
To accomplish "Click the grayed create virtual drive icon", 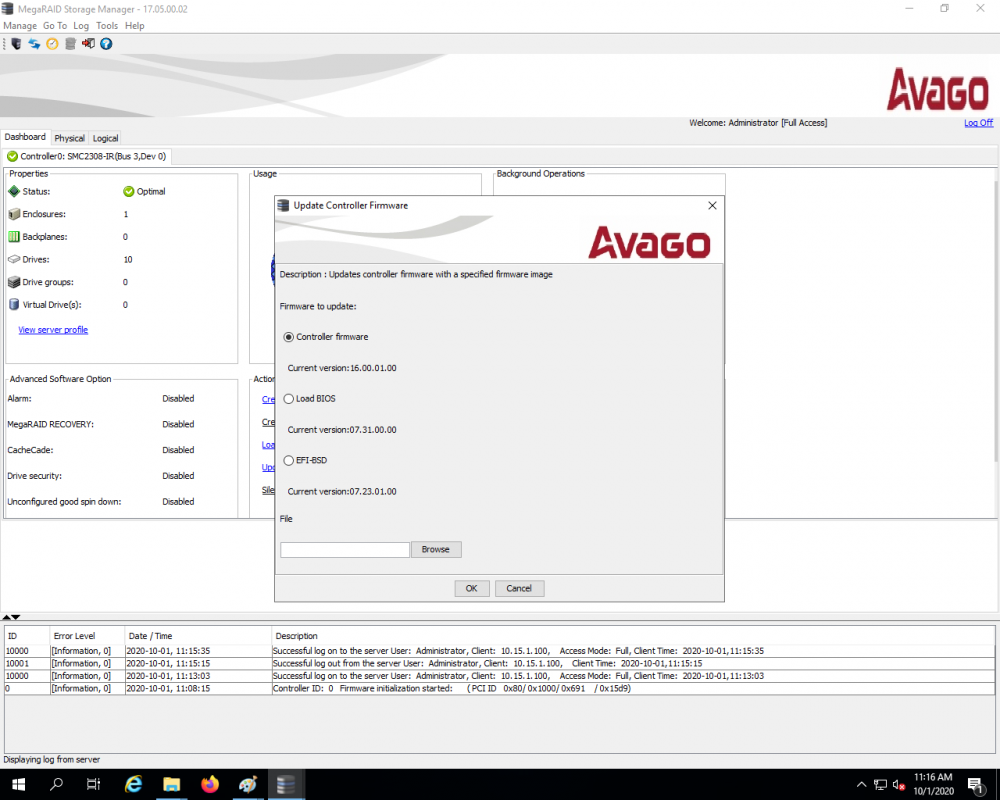I will (70, 44).
